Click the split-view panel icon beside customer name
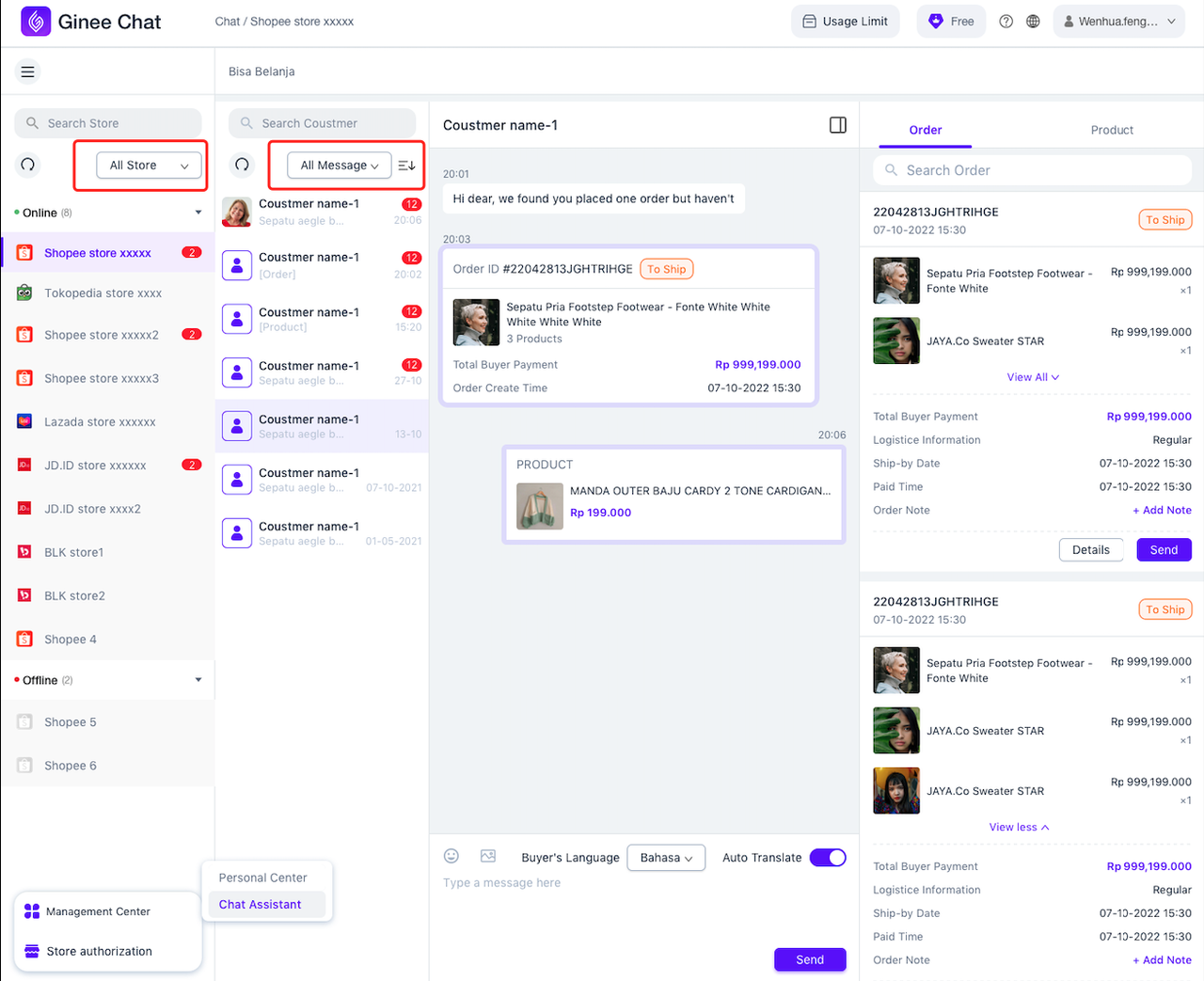This screenshot has width=1204, height=981. click(837, 123)
